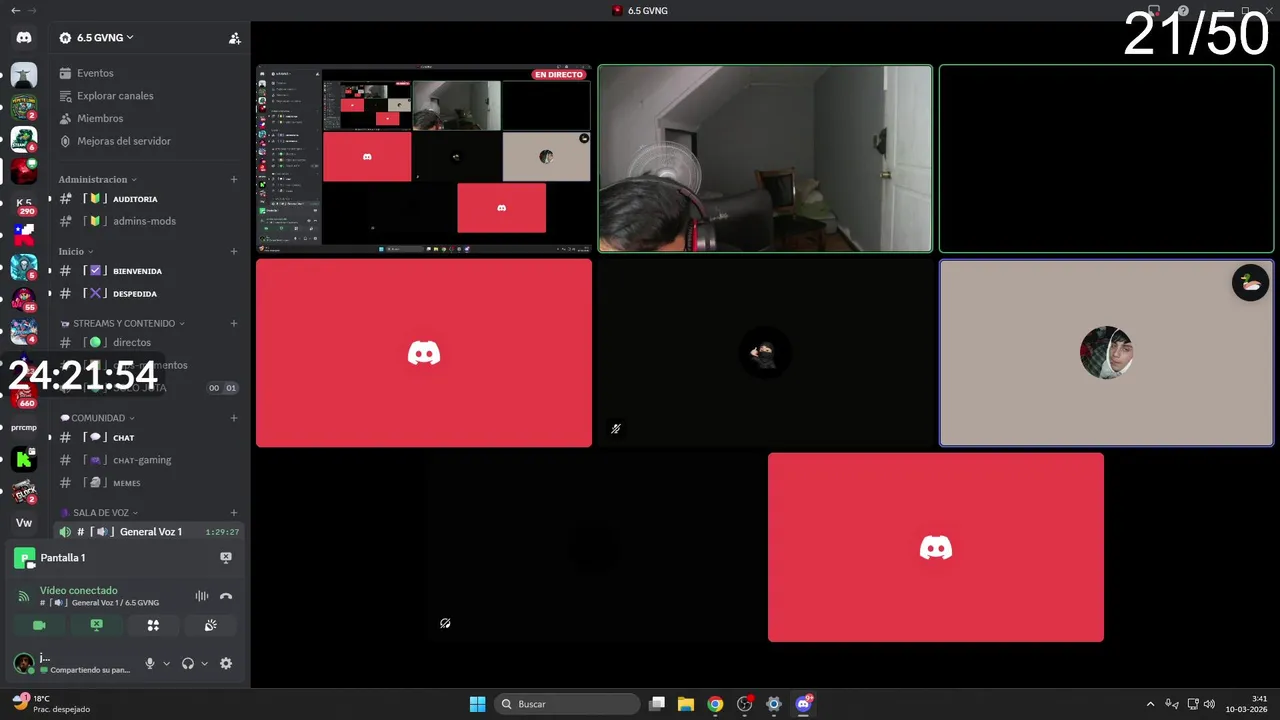Image resolution: width=1280 pixels, height=720 pixels.
Task: Select the red participant tile on bottom row
Action: point(936,547)
